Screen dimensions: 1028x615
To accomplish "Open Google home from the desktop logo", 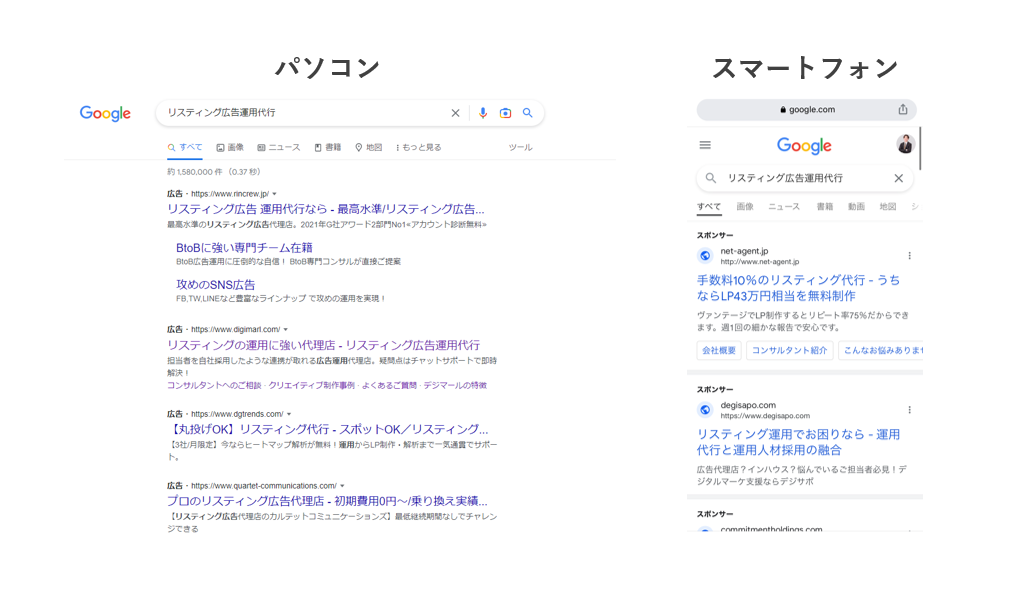I will pos(105,113).
